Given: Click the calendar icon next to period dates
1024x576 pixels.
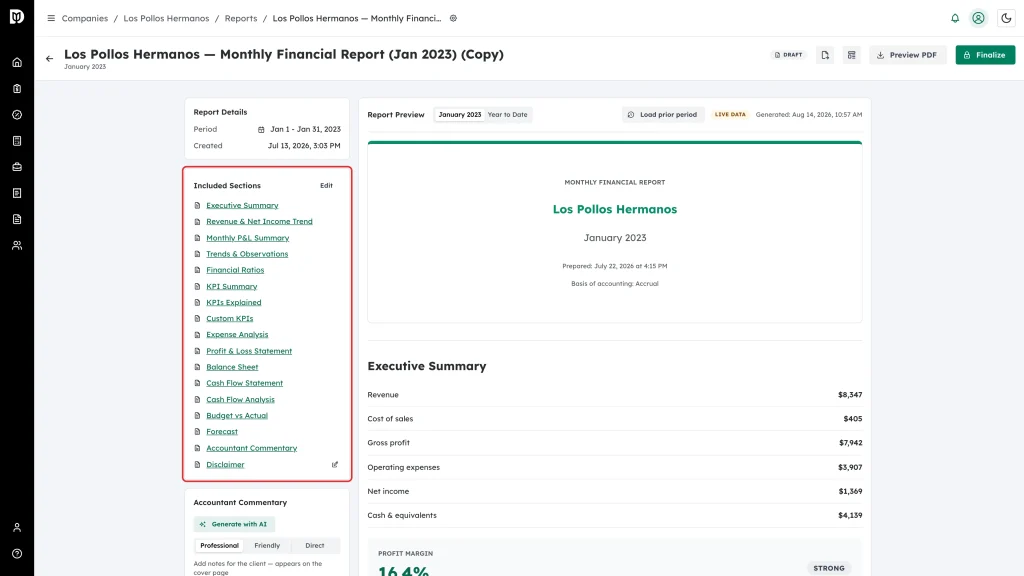Looking at the screenshot, I should [261, 129].
